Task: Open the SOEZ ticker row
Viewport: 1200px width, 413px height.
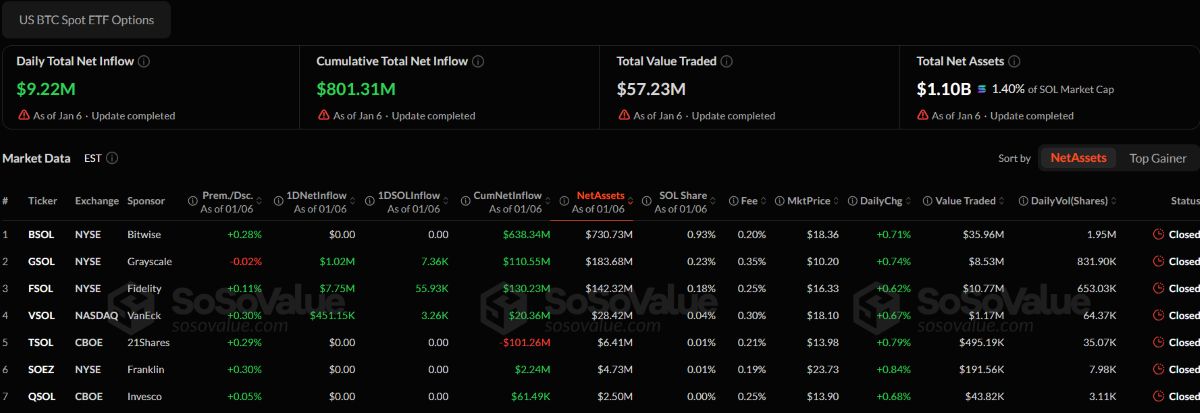Action: pyautogui.click(x=41, y=369)
